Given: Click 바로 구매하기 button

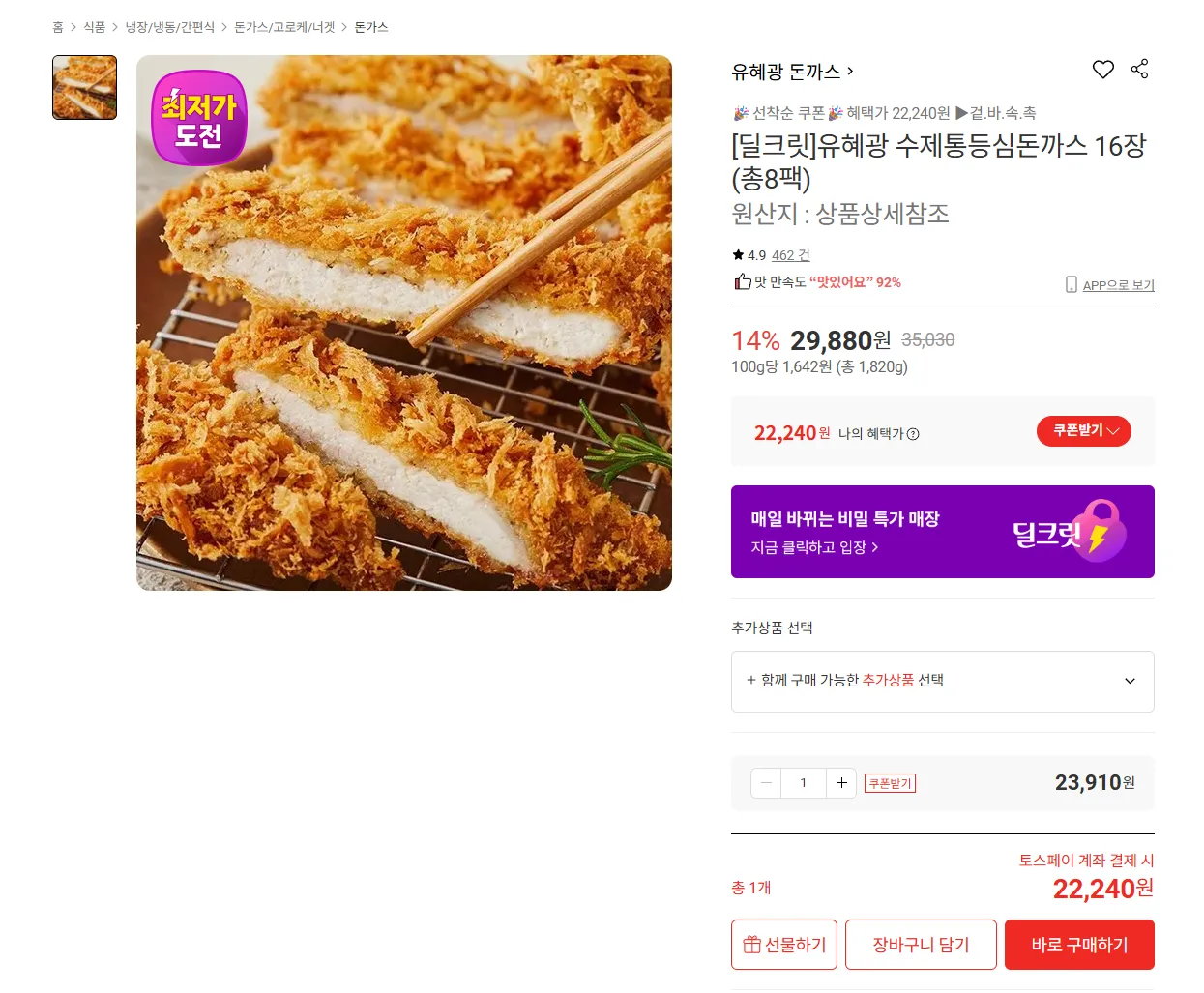Looking at the screenshot, I should click(x=1079, y=945).
